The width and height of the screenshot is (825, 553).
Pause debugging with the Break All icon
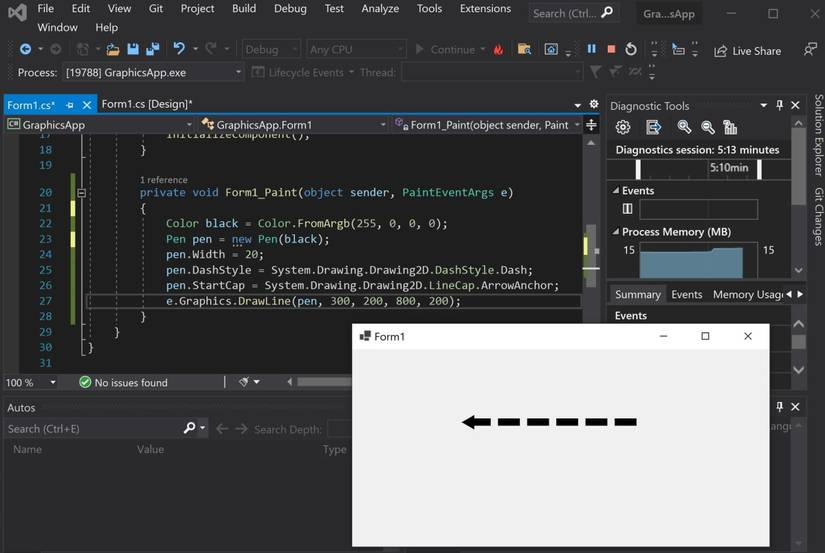592,49
